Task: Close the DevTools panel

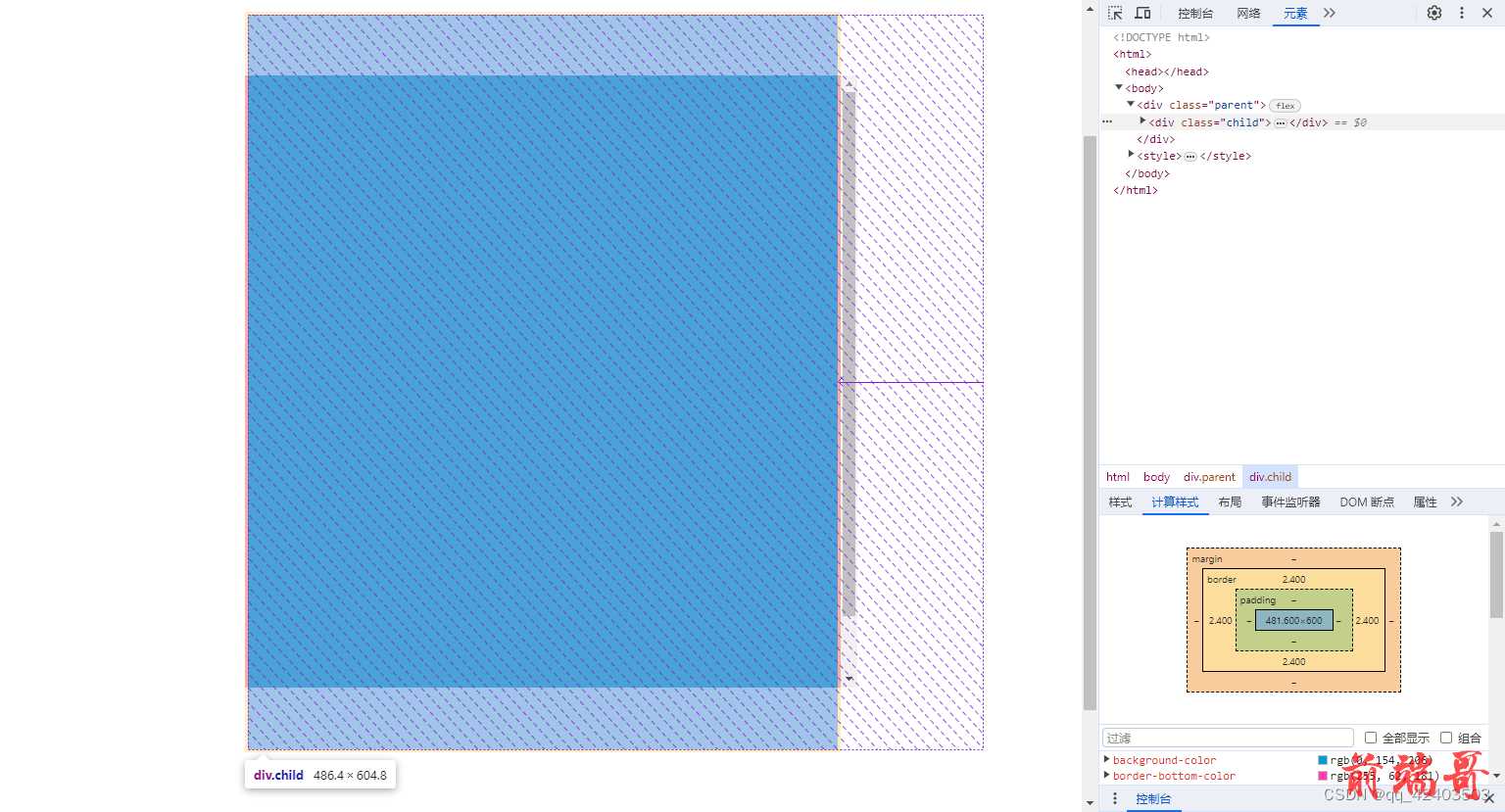Action: coord(1487,13)
